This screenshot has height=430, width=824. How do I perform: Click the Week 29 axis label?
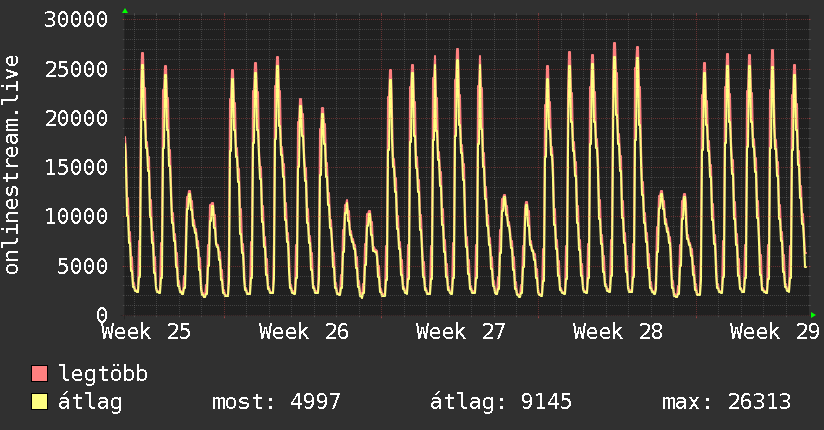coord(775,332)
